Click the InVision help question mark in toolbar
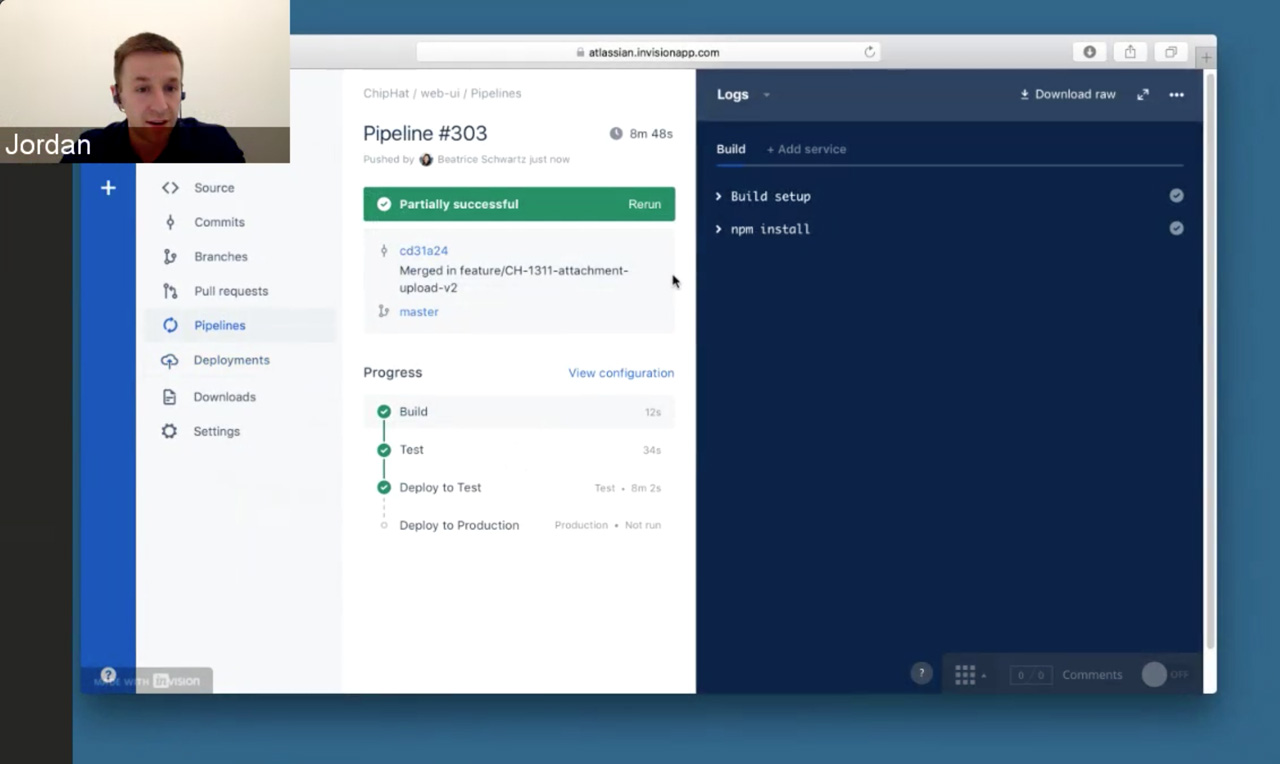The height and width of the screenshot is (764, 1280). tap(921, 674)
